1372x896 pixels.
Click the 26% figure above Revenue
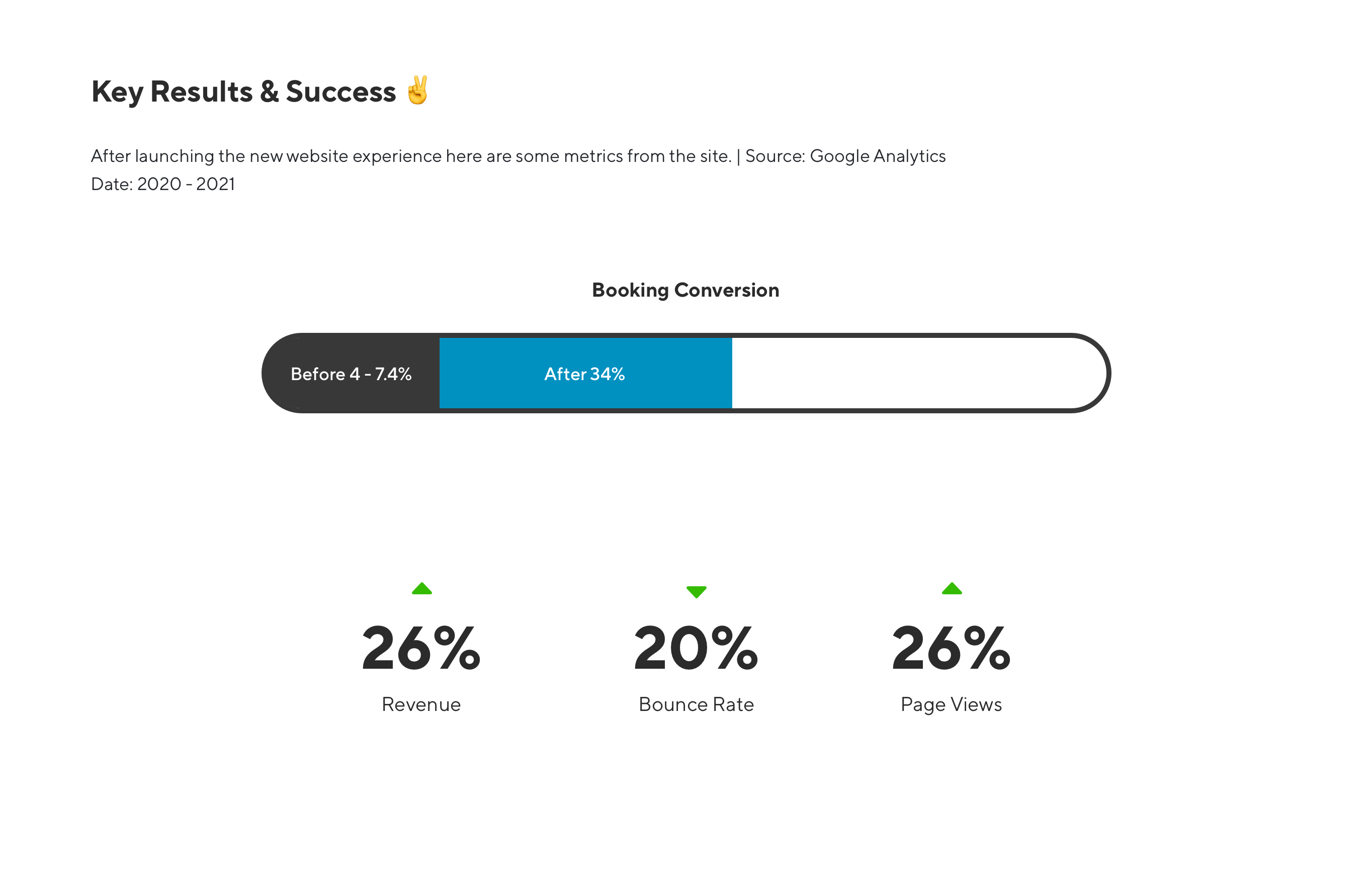pos(421,649)
